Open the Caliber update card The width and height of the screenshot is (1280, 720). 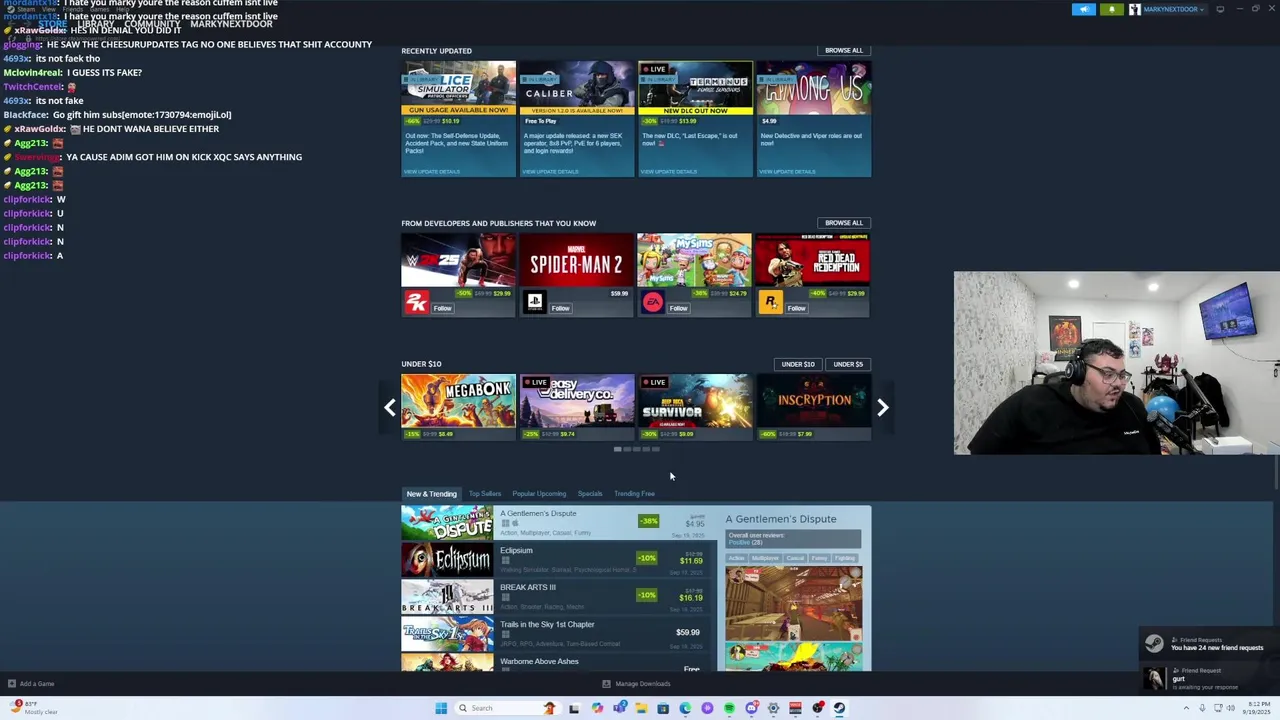[576, 119]
